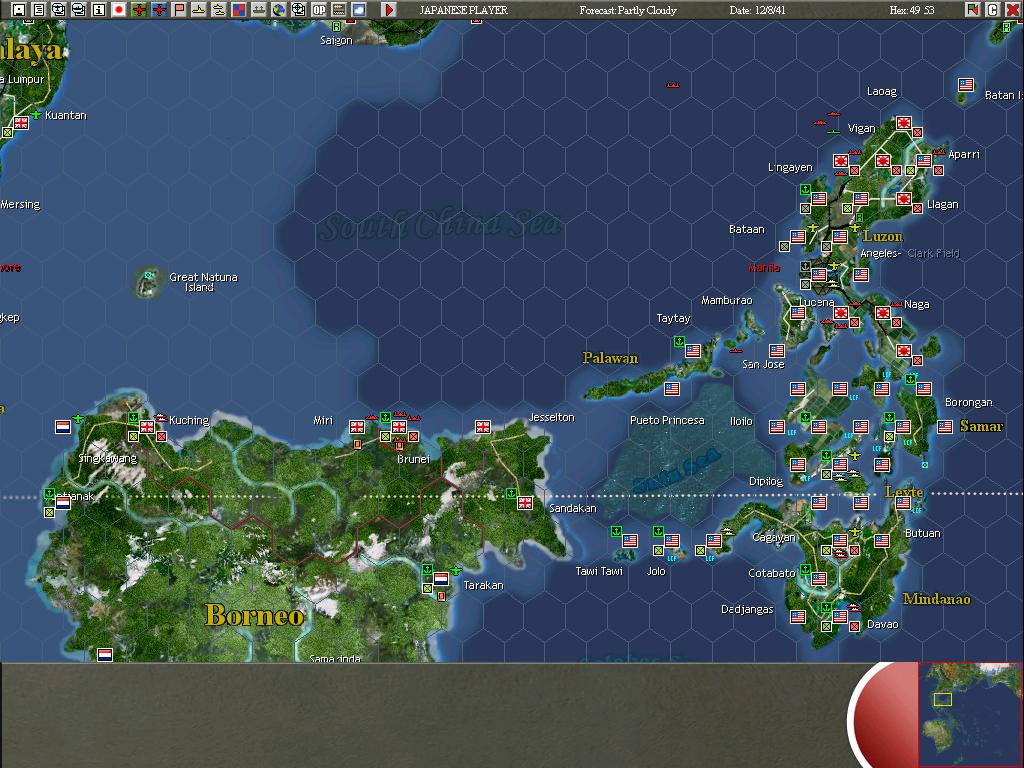
Task: Open the OP toolbar button
Action: (319, 10)
